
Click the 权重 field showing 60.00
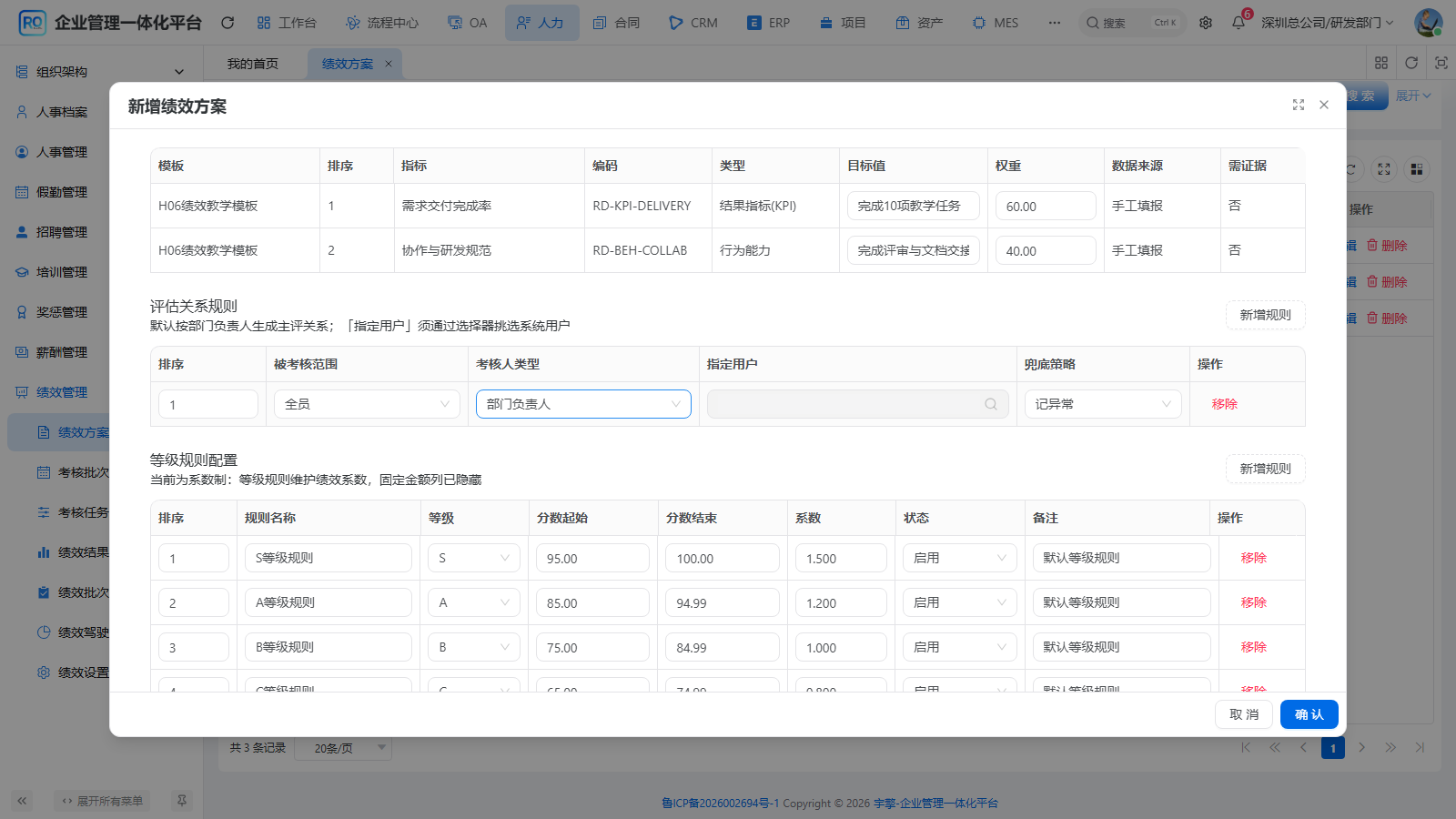click(x=1046, y=206)
